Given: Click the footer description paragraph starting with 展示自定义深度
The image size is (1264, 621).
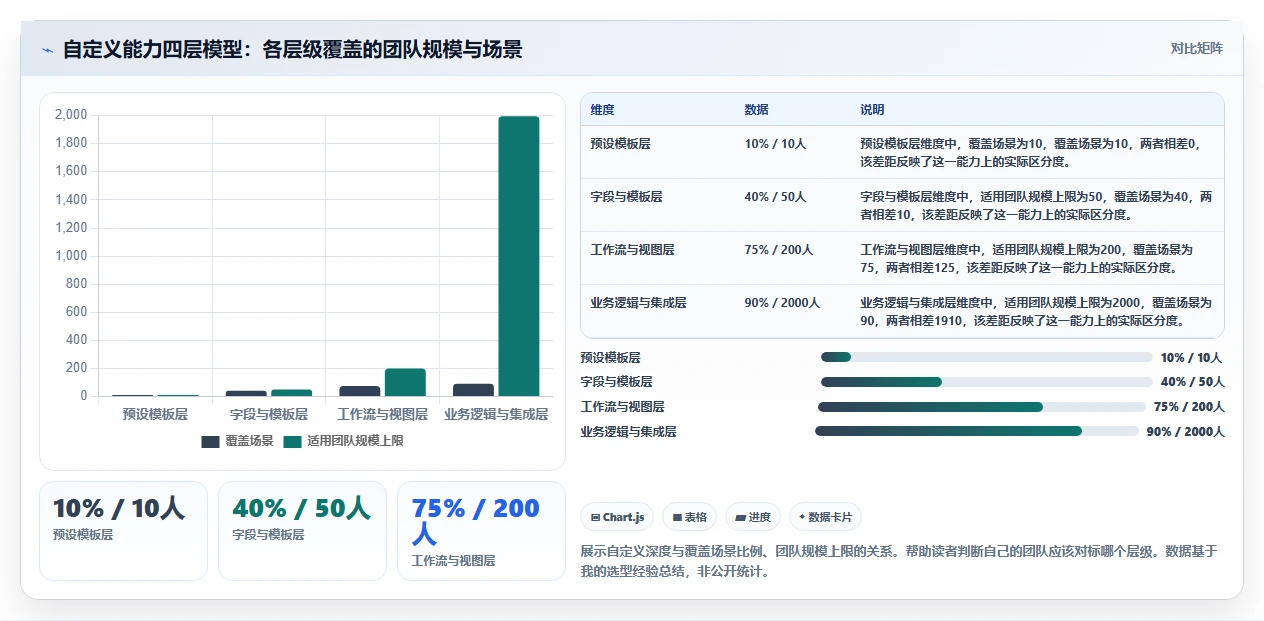Looking at the screenshot, I should [899, 562].
